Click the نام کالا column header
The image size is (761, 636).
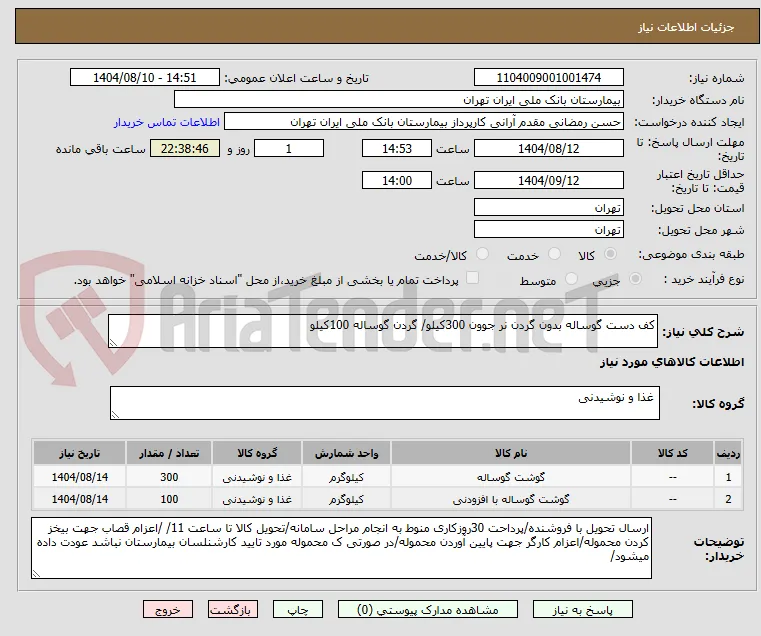tap(511, 453)
